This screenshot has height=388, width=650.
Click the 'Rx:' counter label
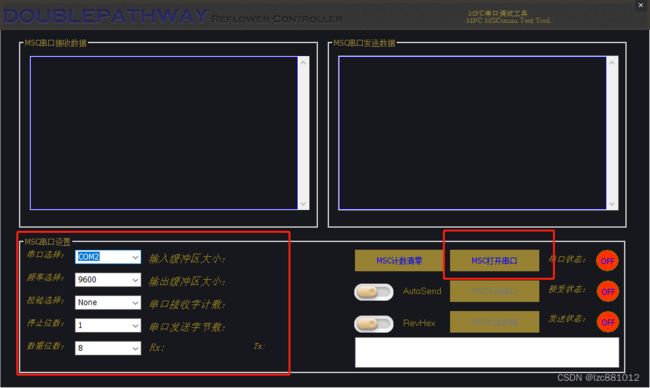[x=156, y=347]
